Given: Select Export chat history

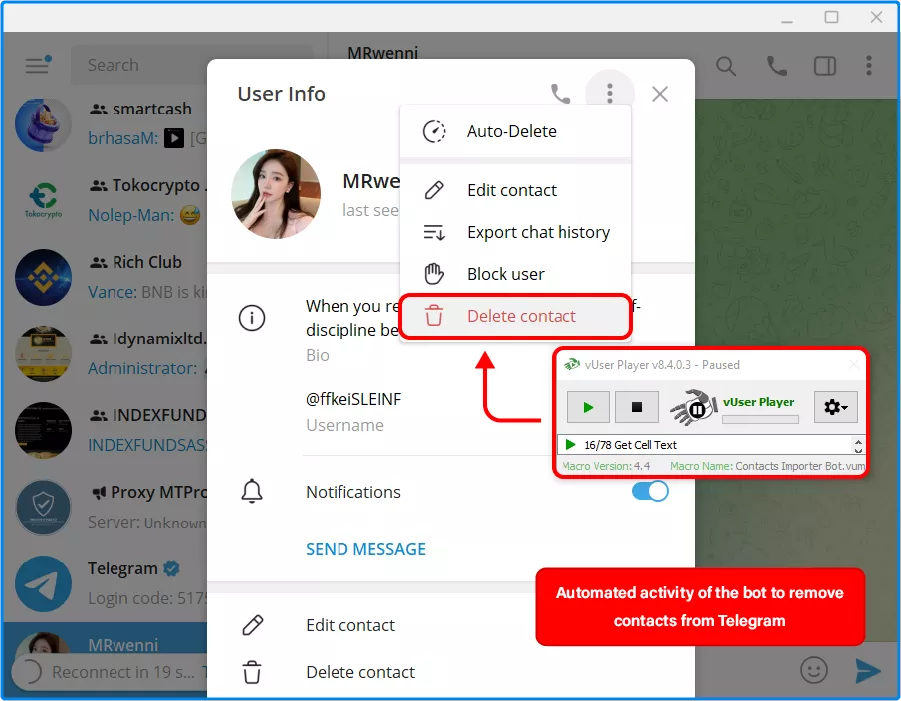Looking at the screenshot, I should pyautogui.click(x=515, y=232).
